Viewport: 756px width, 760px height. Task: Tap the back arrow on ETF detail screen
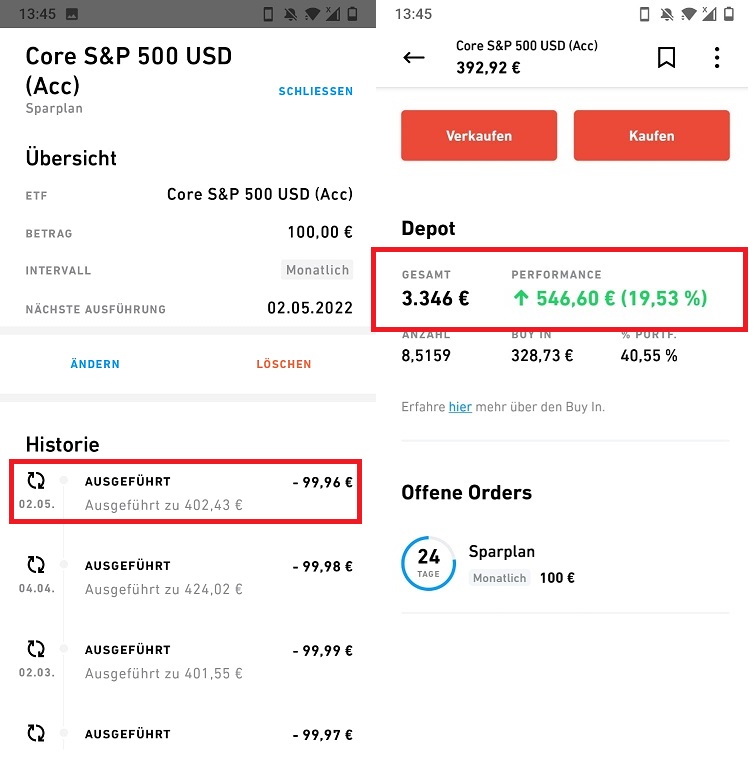point(413,58)
